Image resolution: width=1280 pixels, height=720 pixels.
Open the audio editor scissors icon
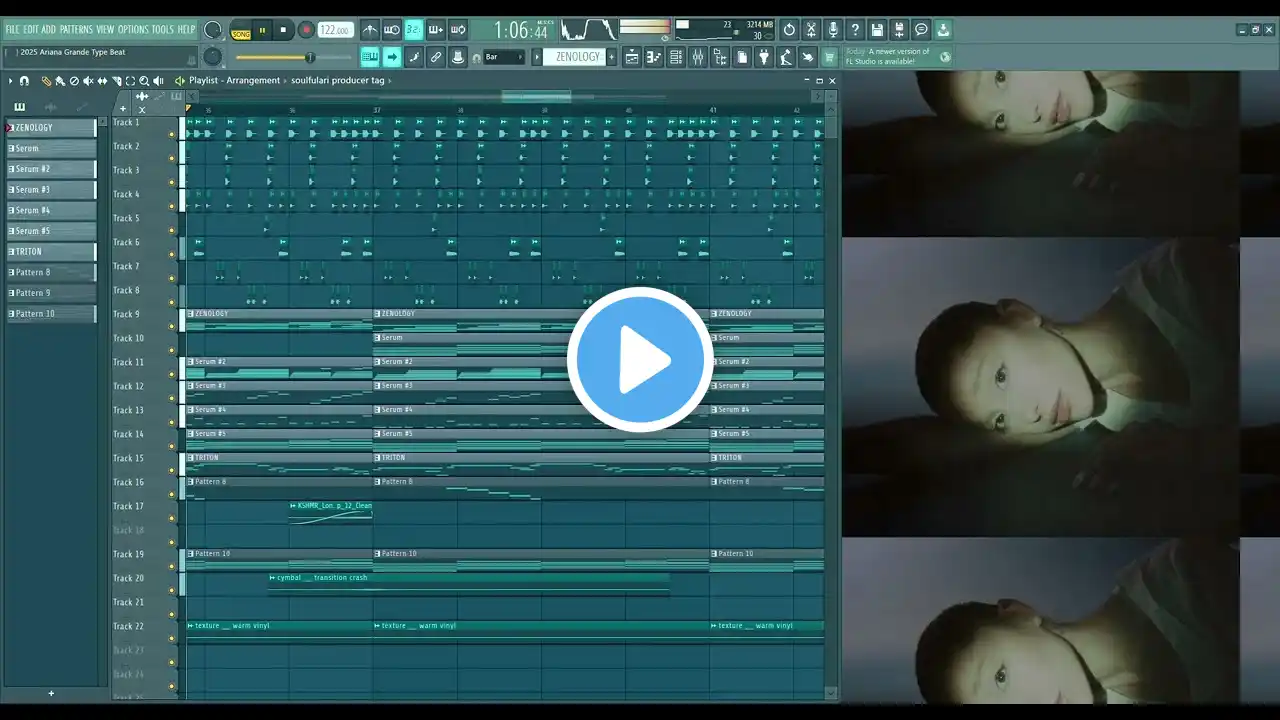(811, 30)
